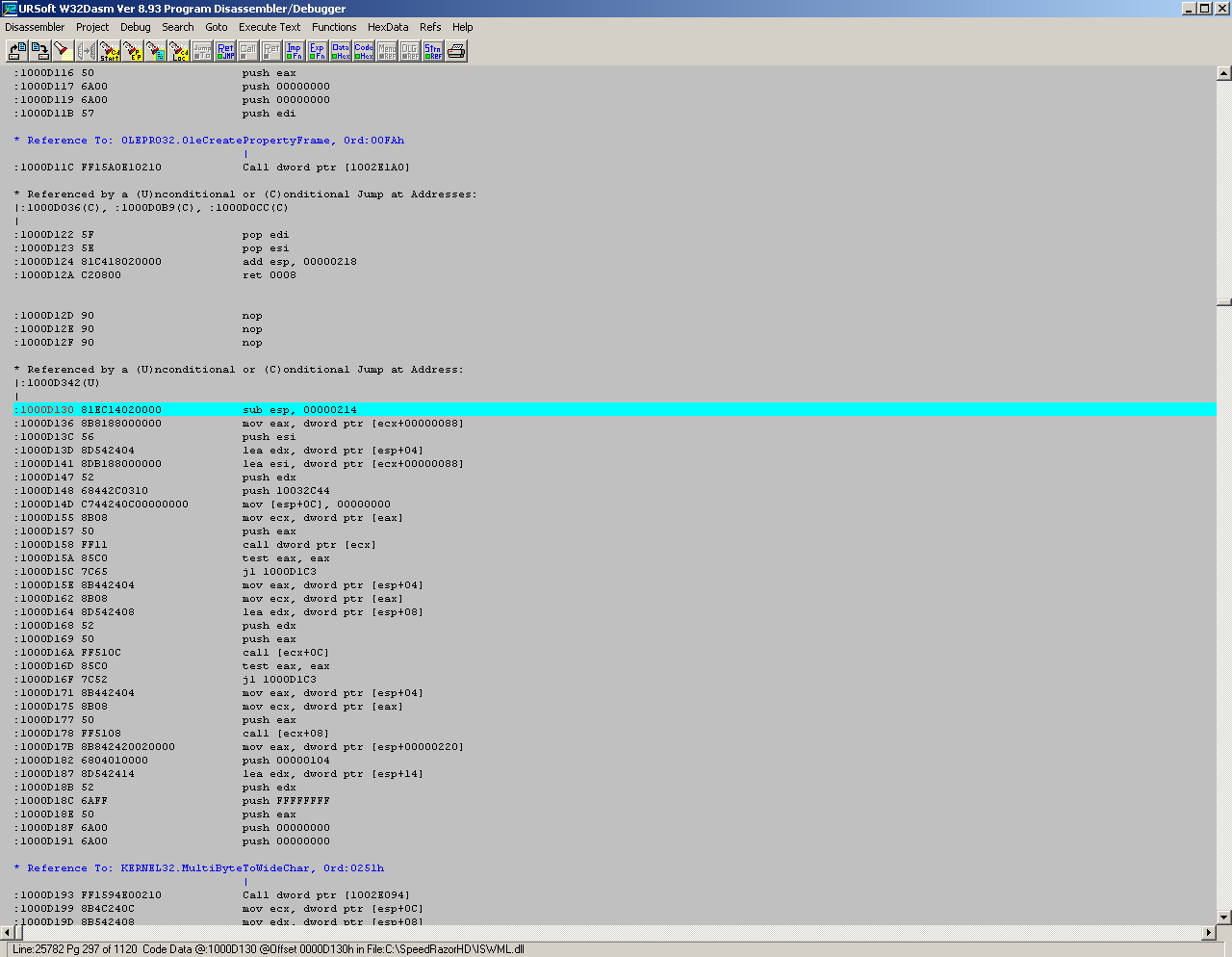Click the Goto Code Location icon
Image resolution: width=1232 pixels, height=957 pixels.
[179, 50]
